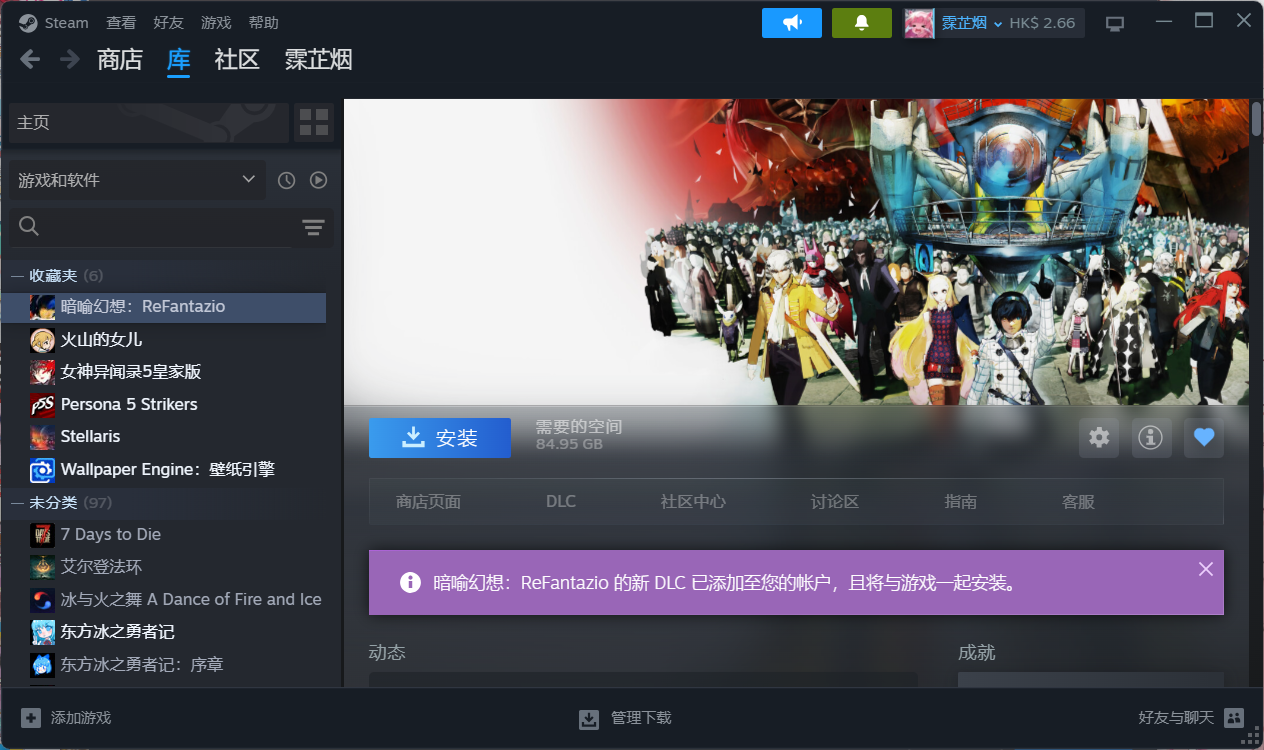The height and width of the screenshot is (750, 1264).
Task: Show ready-to-play games filter icon
Action: (x=318, y=180)
